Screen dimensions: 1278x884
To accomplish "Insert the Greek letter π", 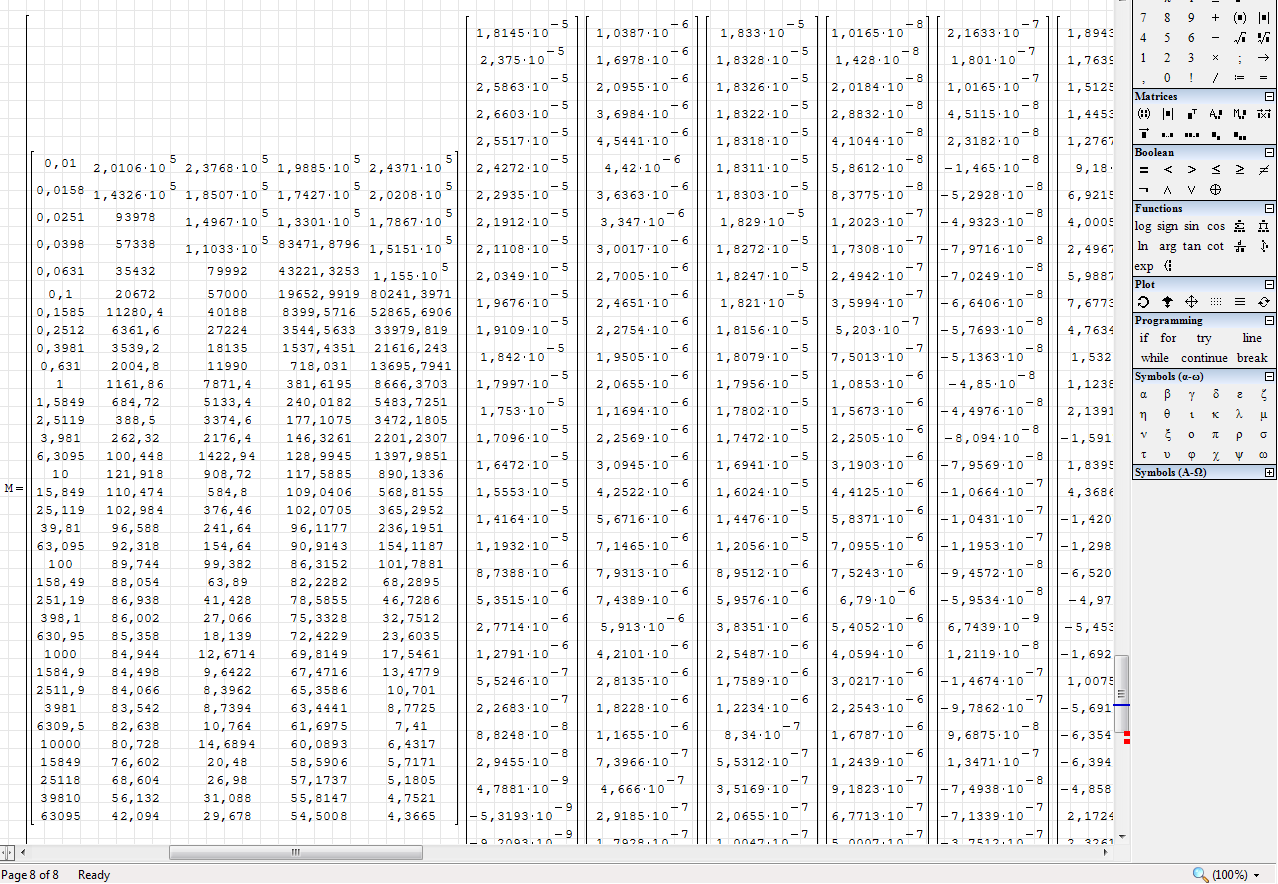I will 1215,435.
